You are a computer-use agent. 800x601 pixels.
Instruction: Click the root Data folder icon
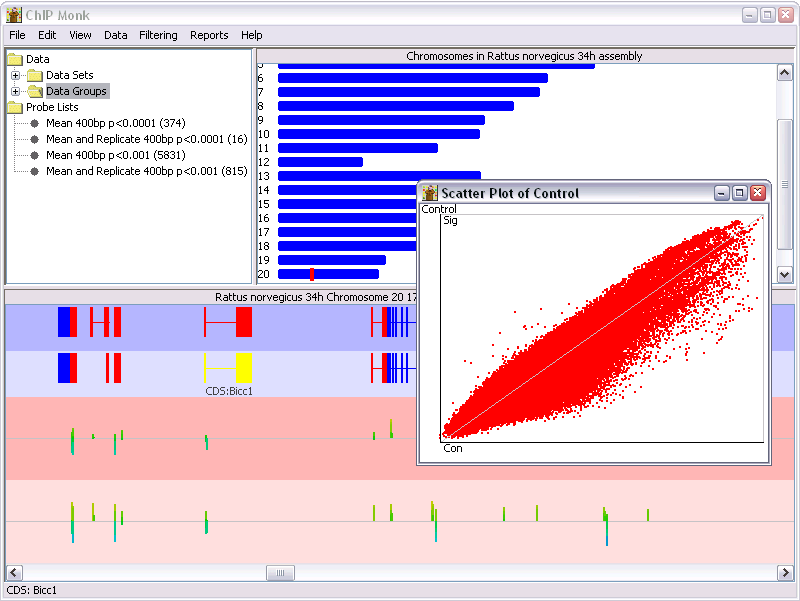(x=15, y=59)
